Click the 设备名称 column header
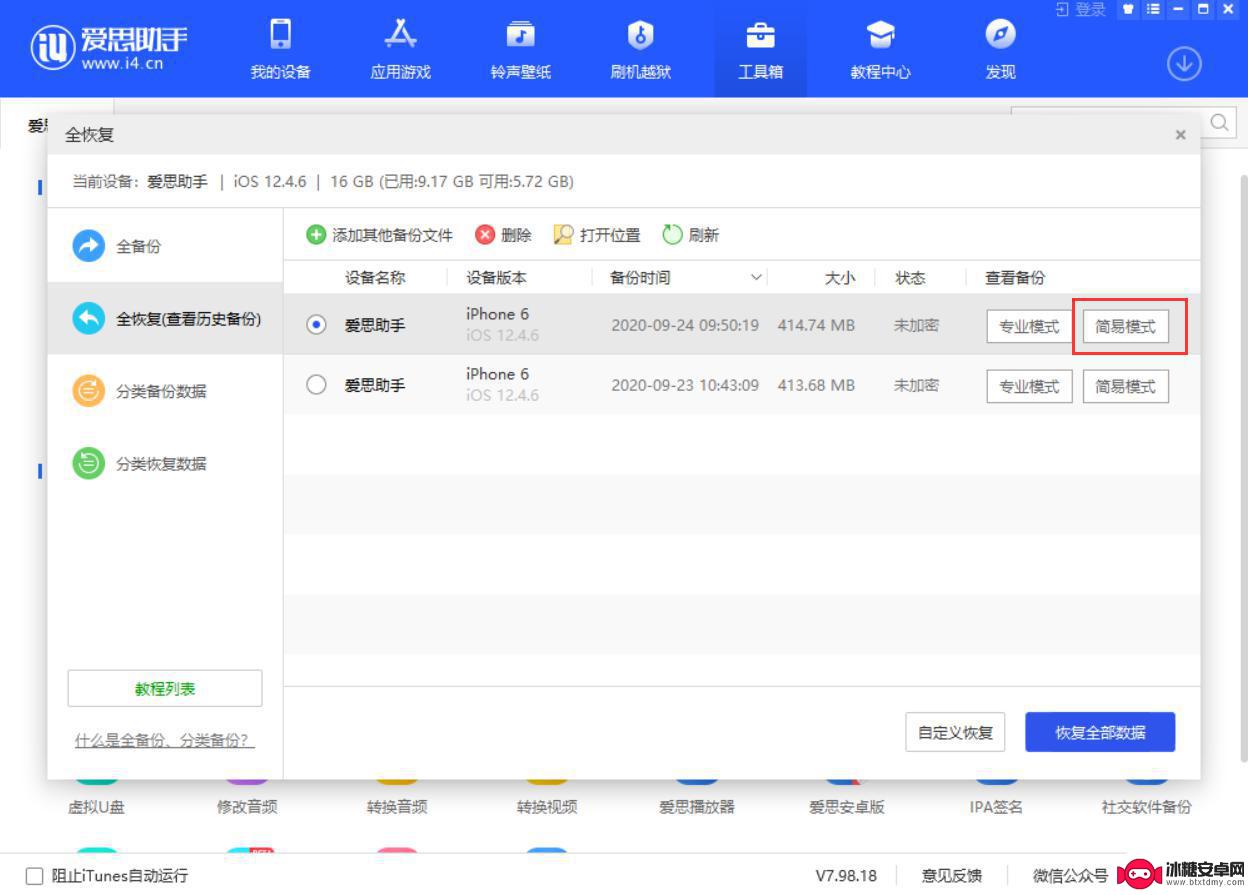 pos(375,278)
